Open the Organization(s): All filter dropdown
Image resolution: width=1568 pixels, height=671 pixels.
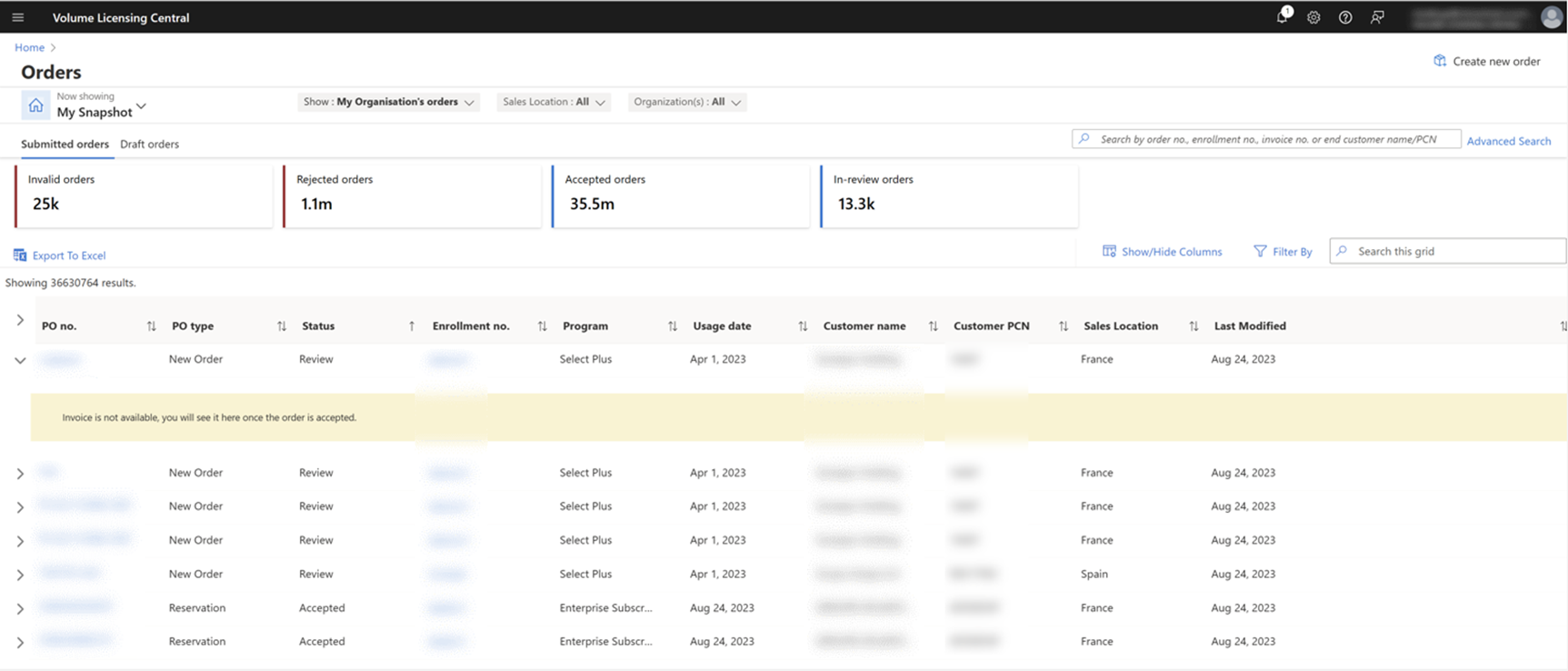[687, 102]
